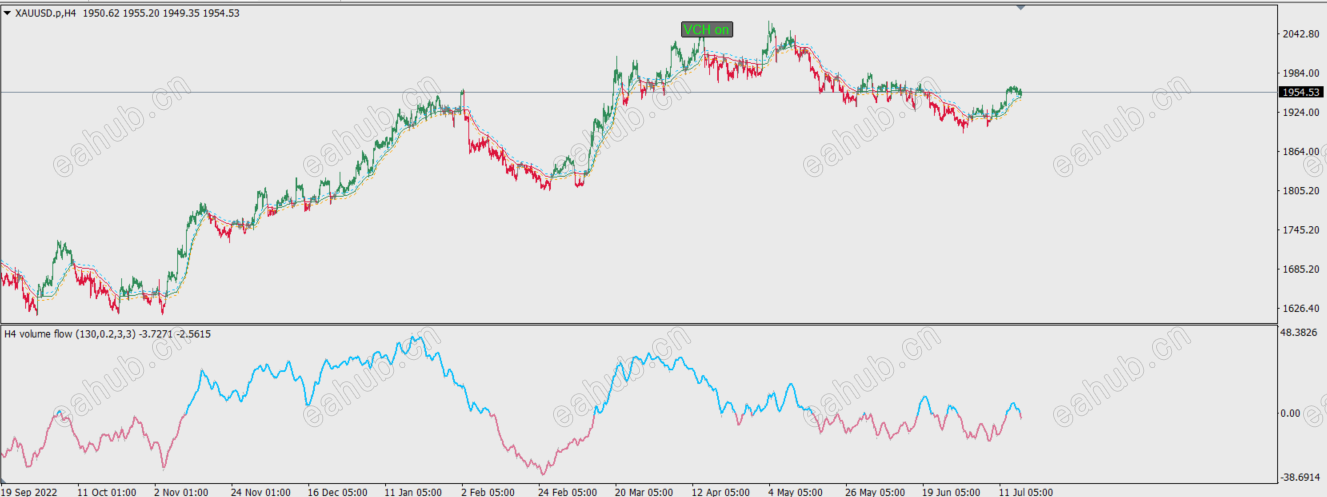Click the 19 Jun 05:00 time label
Image resolution: width=1327 pixels, height=497 pixels.
click(x=951, y=491)
